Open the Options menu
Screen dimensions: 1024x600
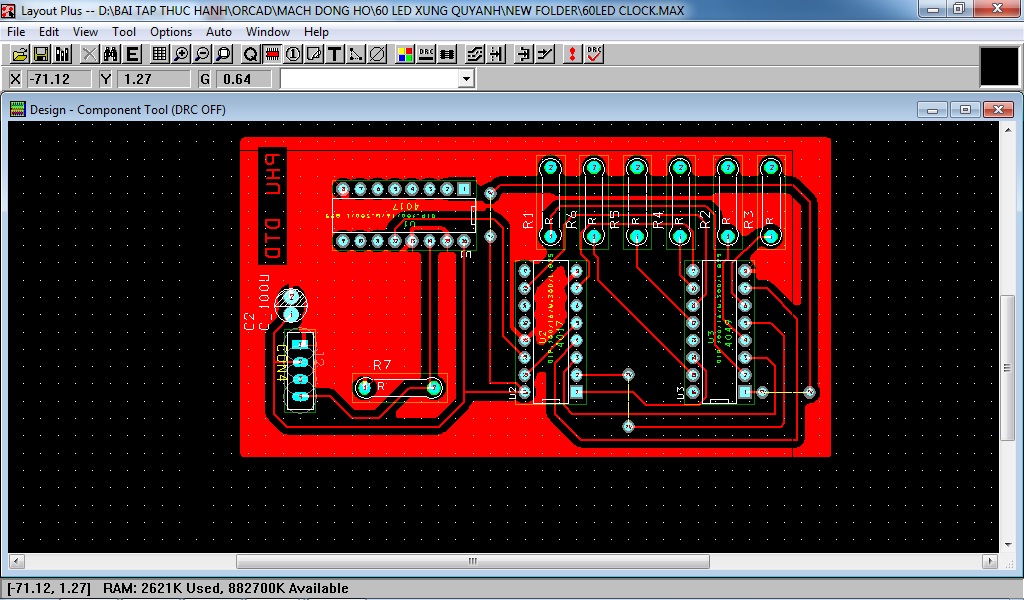click(171, 32)
